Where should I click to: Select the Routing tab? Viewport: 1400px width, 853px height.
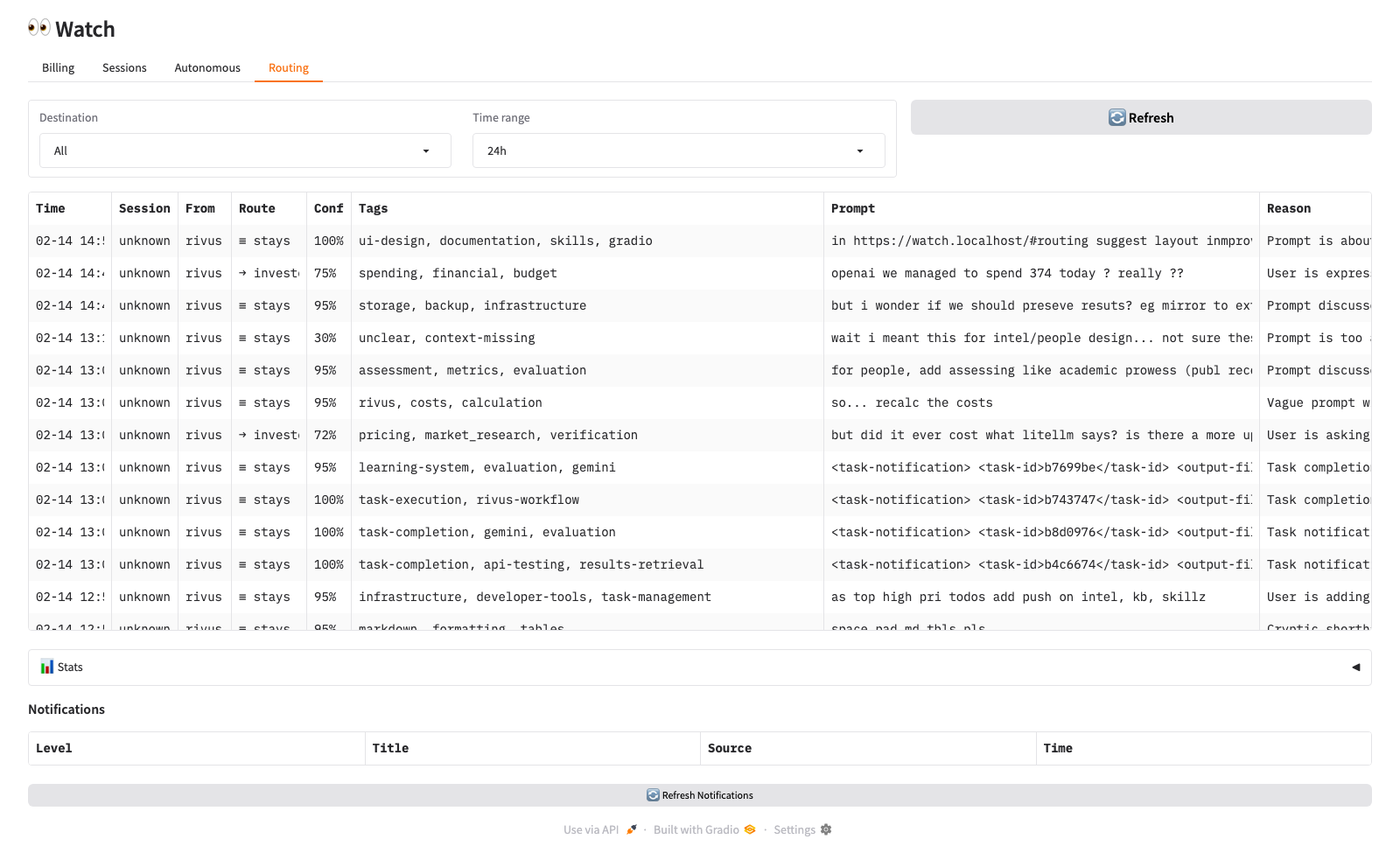pos(289,68)
